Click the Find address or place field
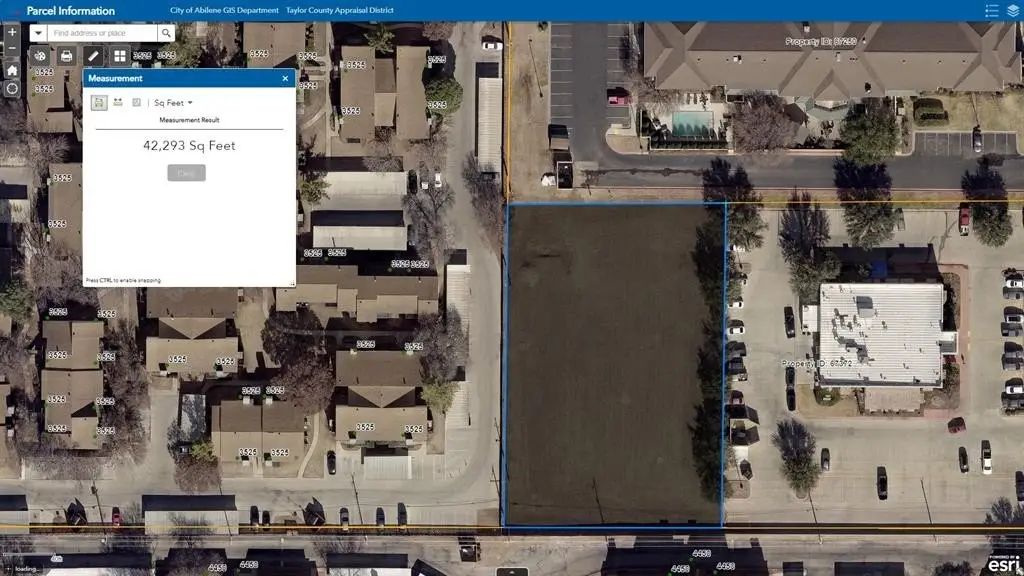Image resolution: width=1024 pixels, height=576 pixels. coord(103,33)
